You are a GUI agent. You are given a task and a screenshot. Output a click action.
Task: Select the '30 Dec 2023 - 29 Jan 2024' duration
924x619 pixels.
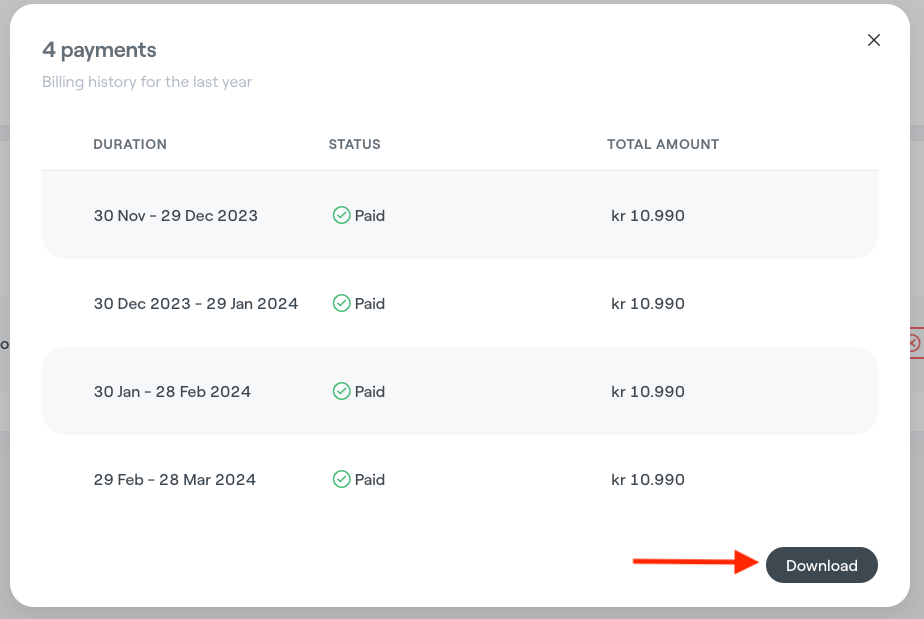pos(196,304)
